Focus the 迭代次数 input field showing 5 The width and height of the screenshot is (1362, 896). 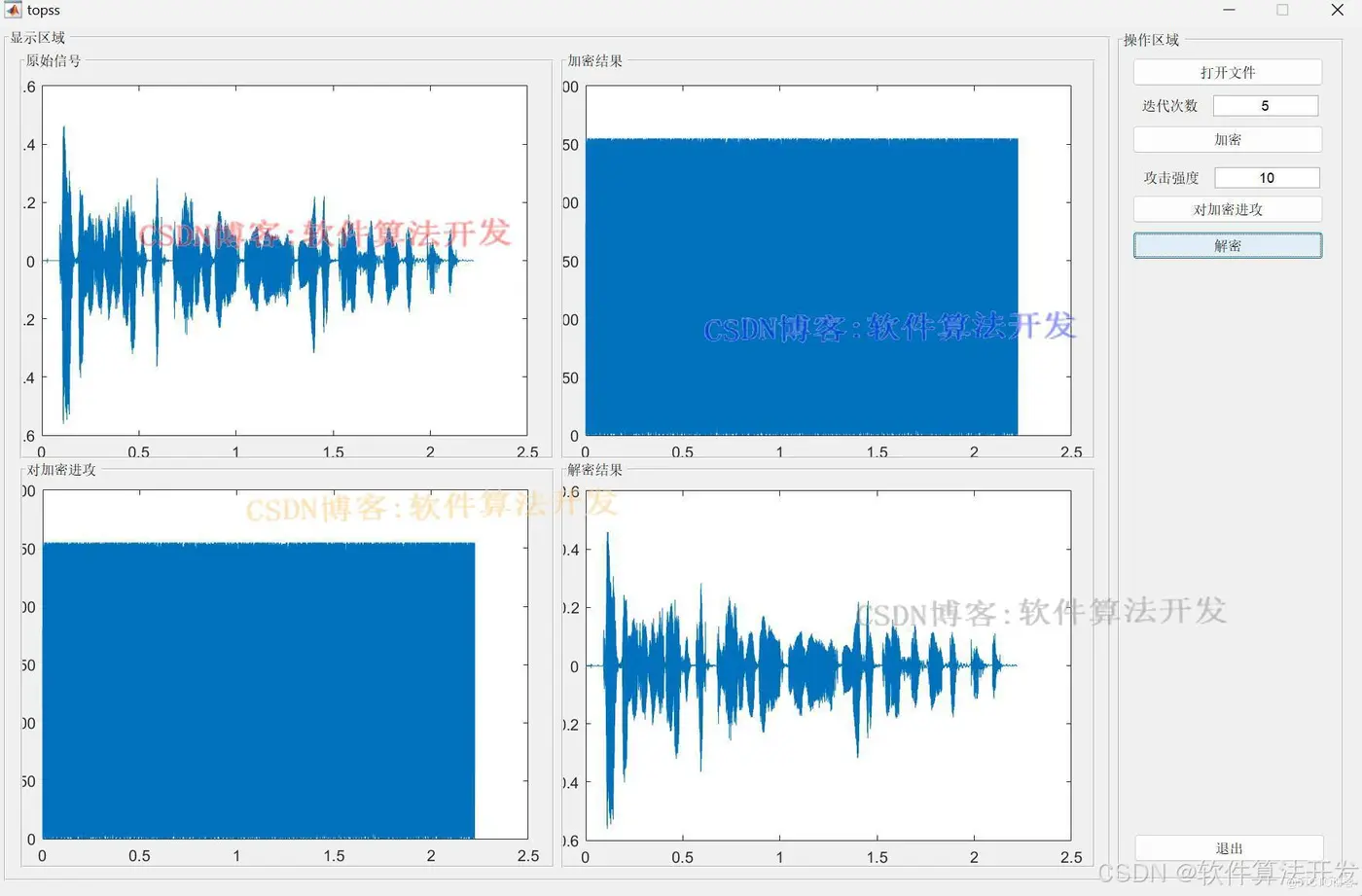click(x=1265, y=105)
